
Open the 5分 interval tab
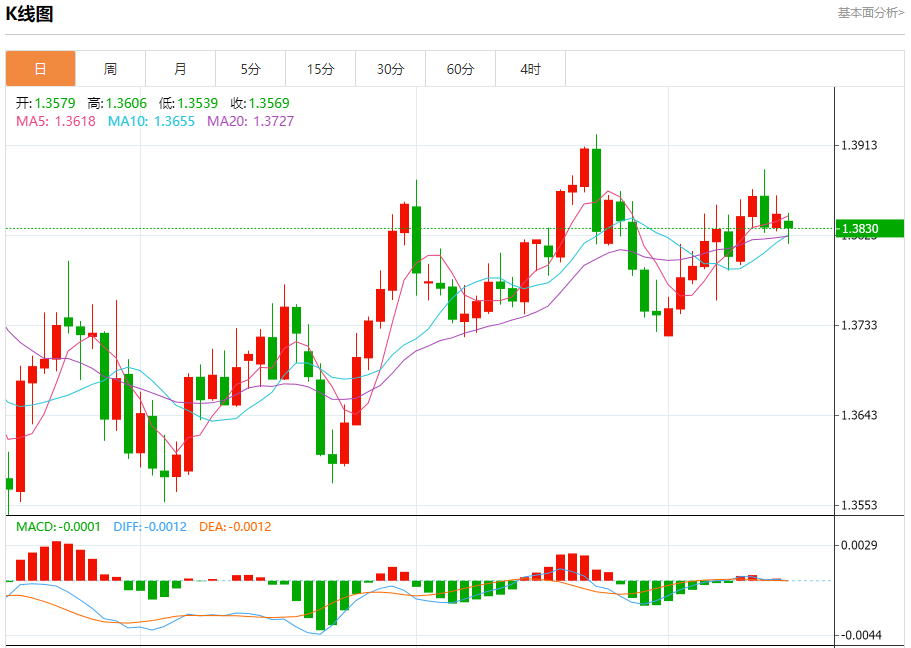[250, 69]
